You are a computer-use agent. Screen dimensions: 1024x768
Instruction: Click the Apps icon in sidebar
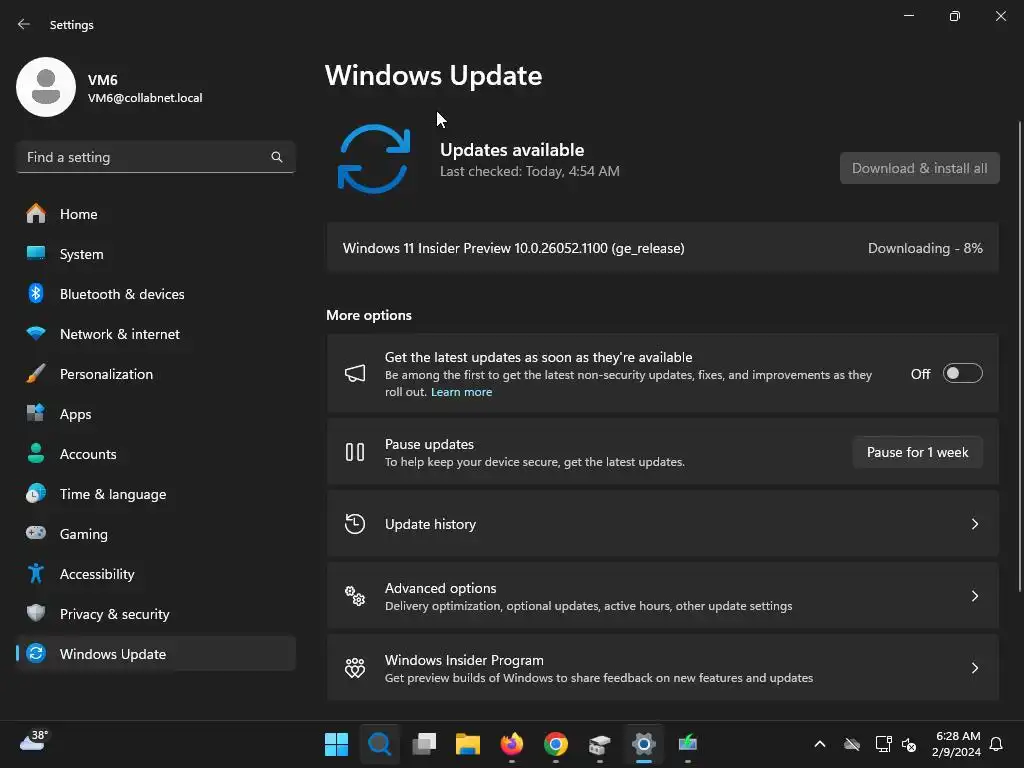coord(36,413)
